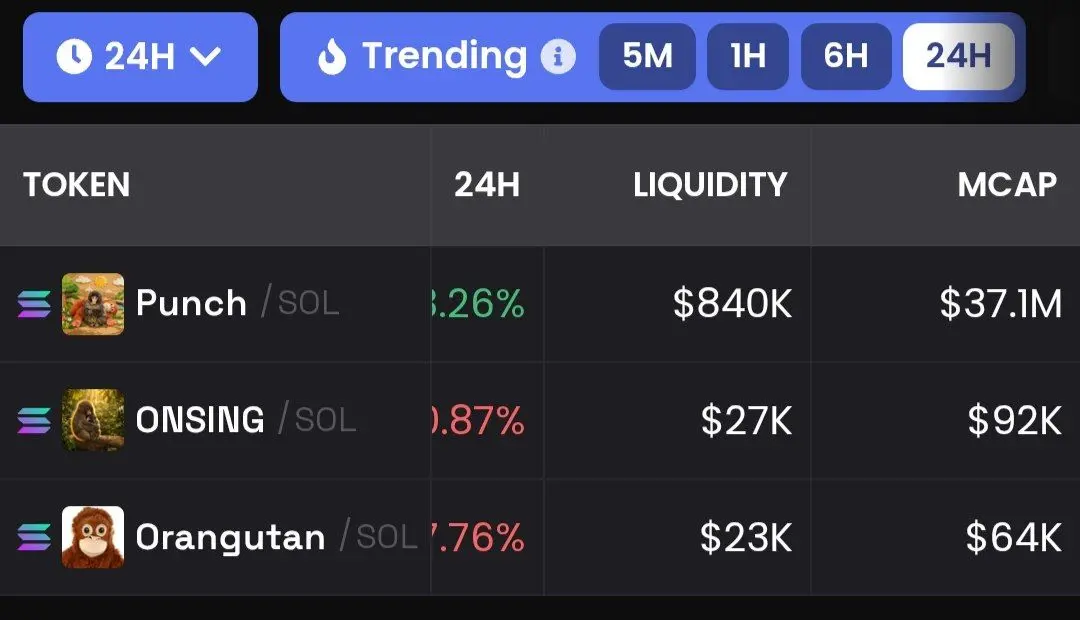The width and height of the screenshot is (1080, 620).
Task: Expand the 24H timeframe dropdown chevron
Action: [x=205, y=56]
